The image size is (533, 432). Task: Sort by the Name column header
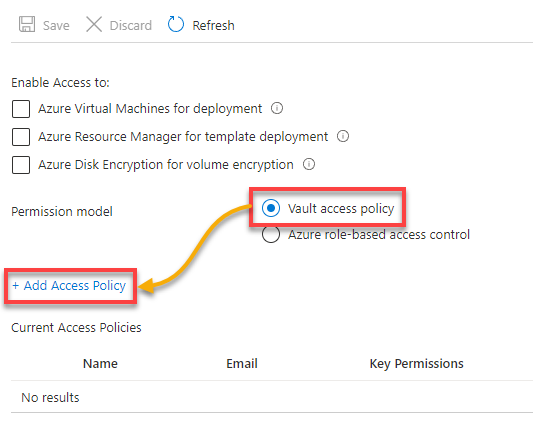coord(100,364)
